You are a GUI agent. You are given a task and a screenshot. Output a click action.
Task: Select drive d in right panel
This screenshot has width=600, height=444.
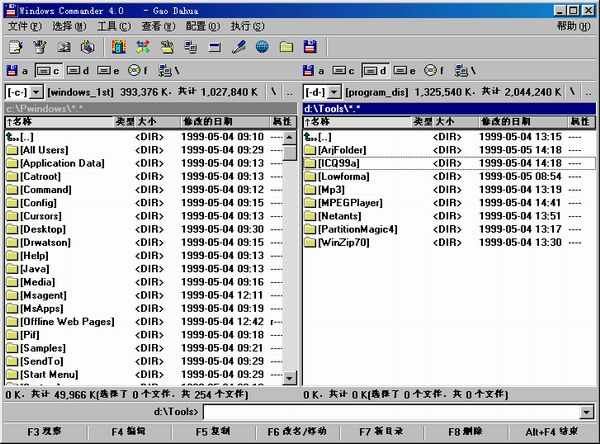coord(375,71)
